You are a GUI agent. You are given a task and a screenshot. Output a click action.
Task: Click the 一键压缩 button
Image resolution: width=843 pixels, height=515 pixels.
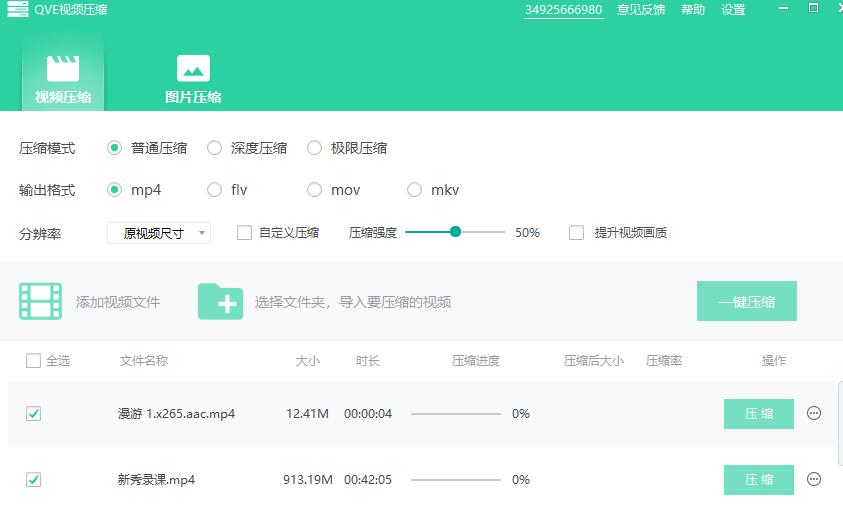[x=746, y=301]
